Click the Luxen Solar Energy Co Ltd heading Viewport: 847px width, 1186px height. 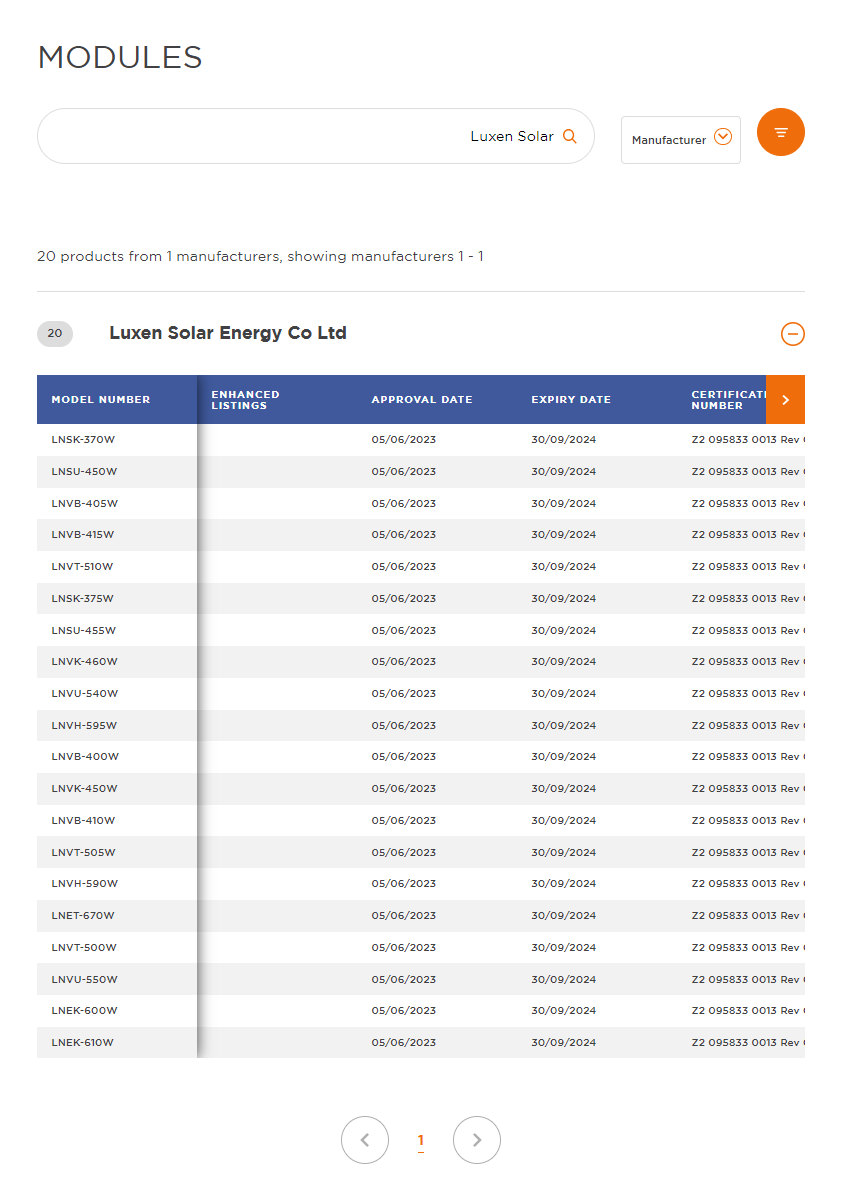[228, 333]
